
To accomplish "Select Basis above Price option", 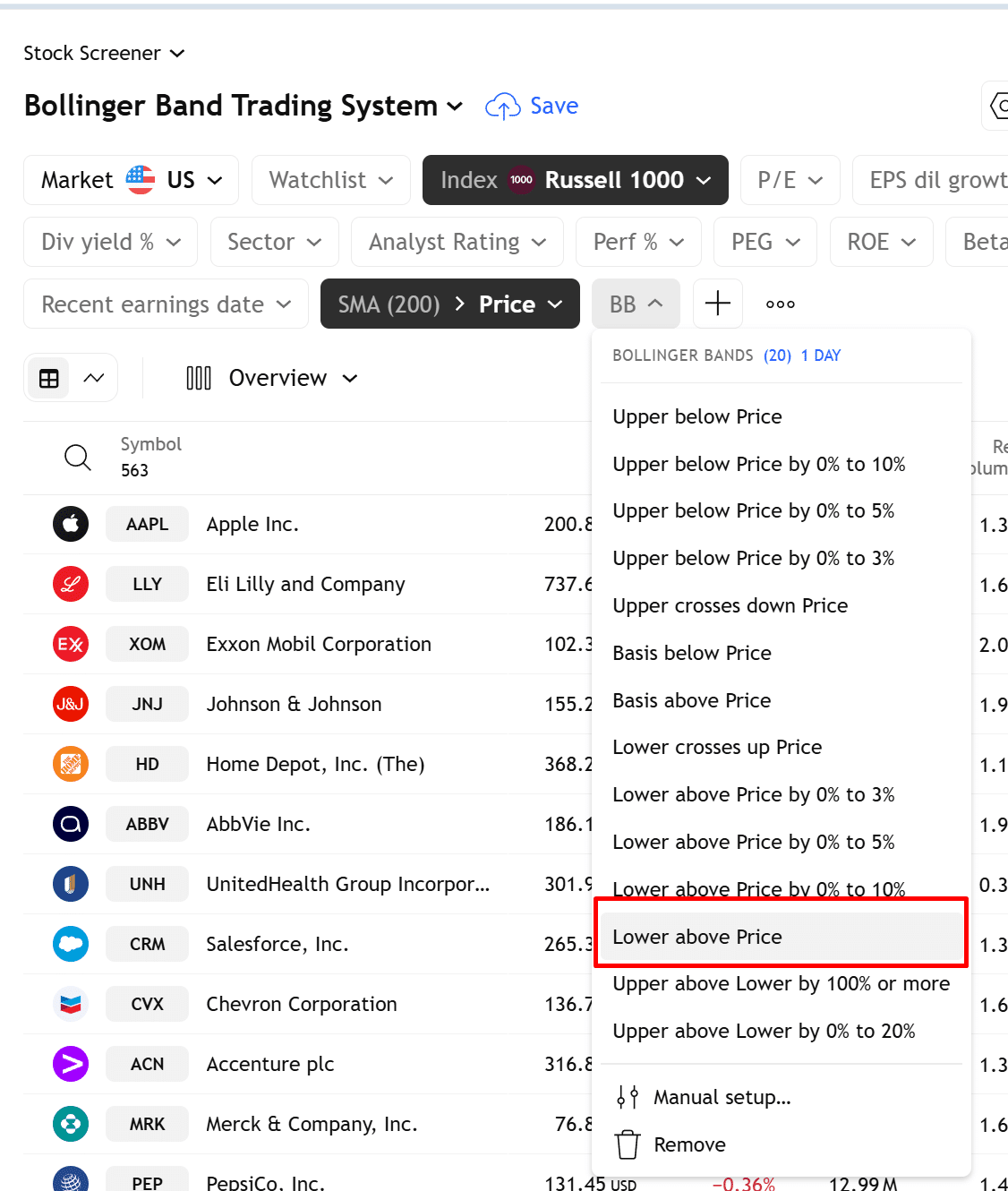I will point(781,700).
